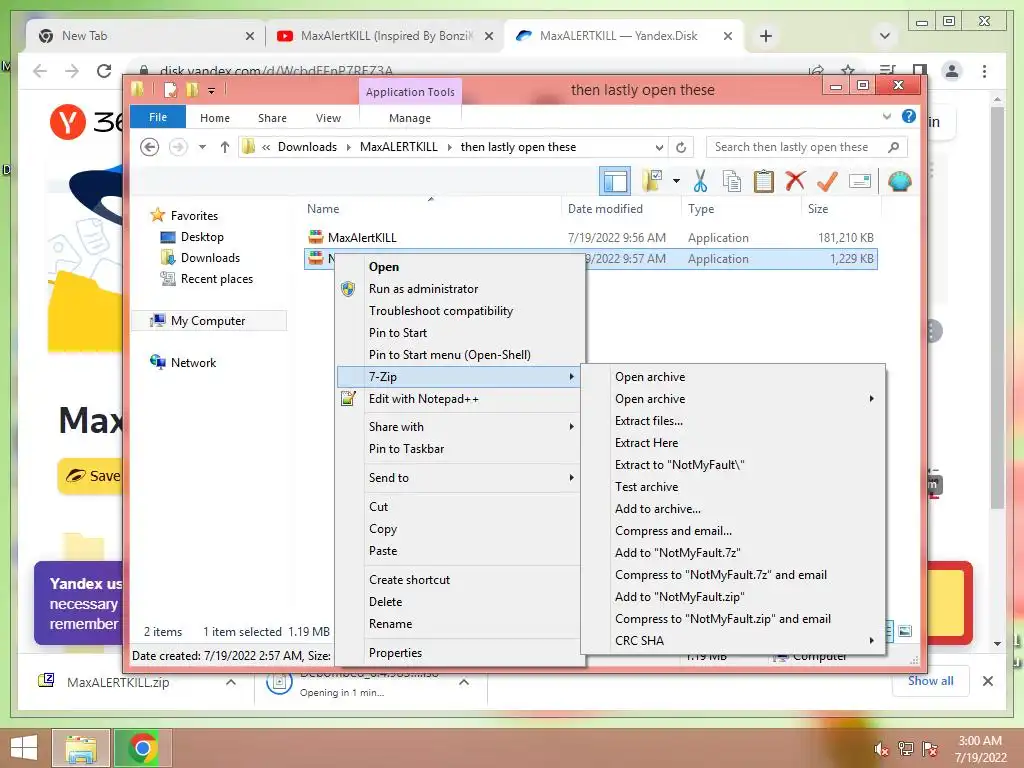Sort by Date modified column header
1024x768 pixels.
pos(605,209)
